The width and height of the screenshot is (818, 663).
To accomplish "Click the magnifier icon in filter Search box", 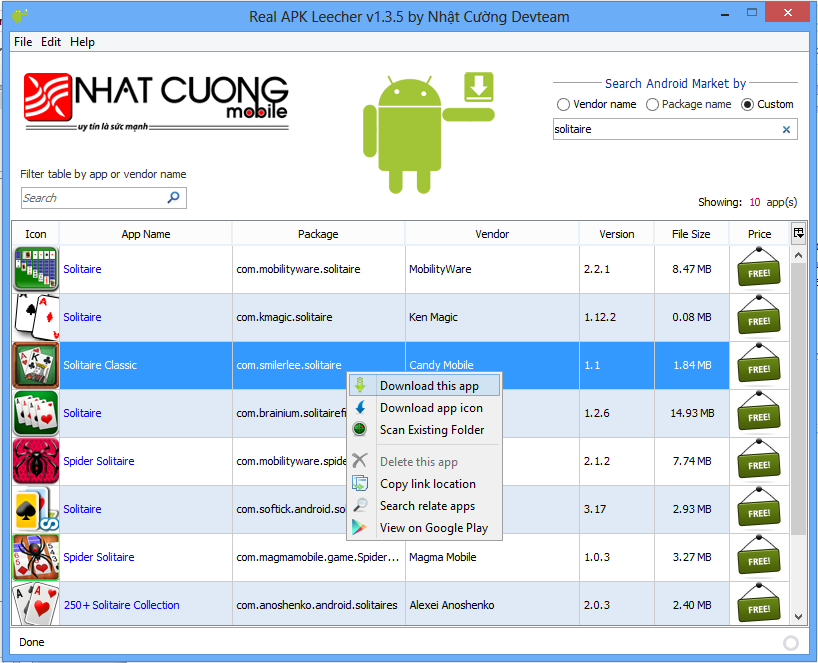I will 173,198.
